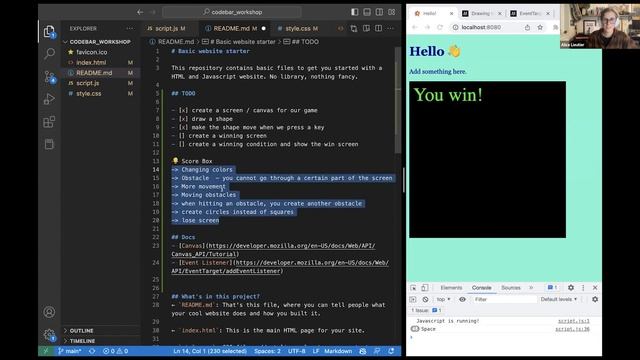
Task: Click the editor vertical scrollbar
Action: tap(398, 100)
